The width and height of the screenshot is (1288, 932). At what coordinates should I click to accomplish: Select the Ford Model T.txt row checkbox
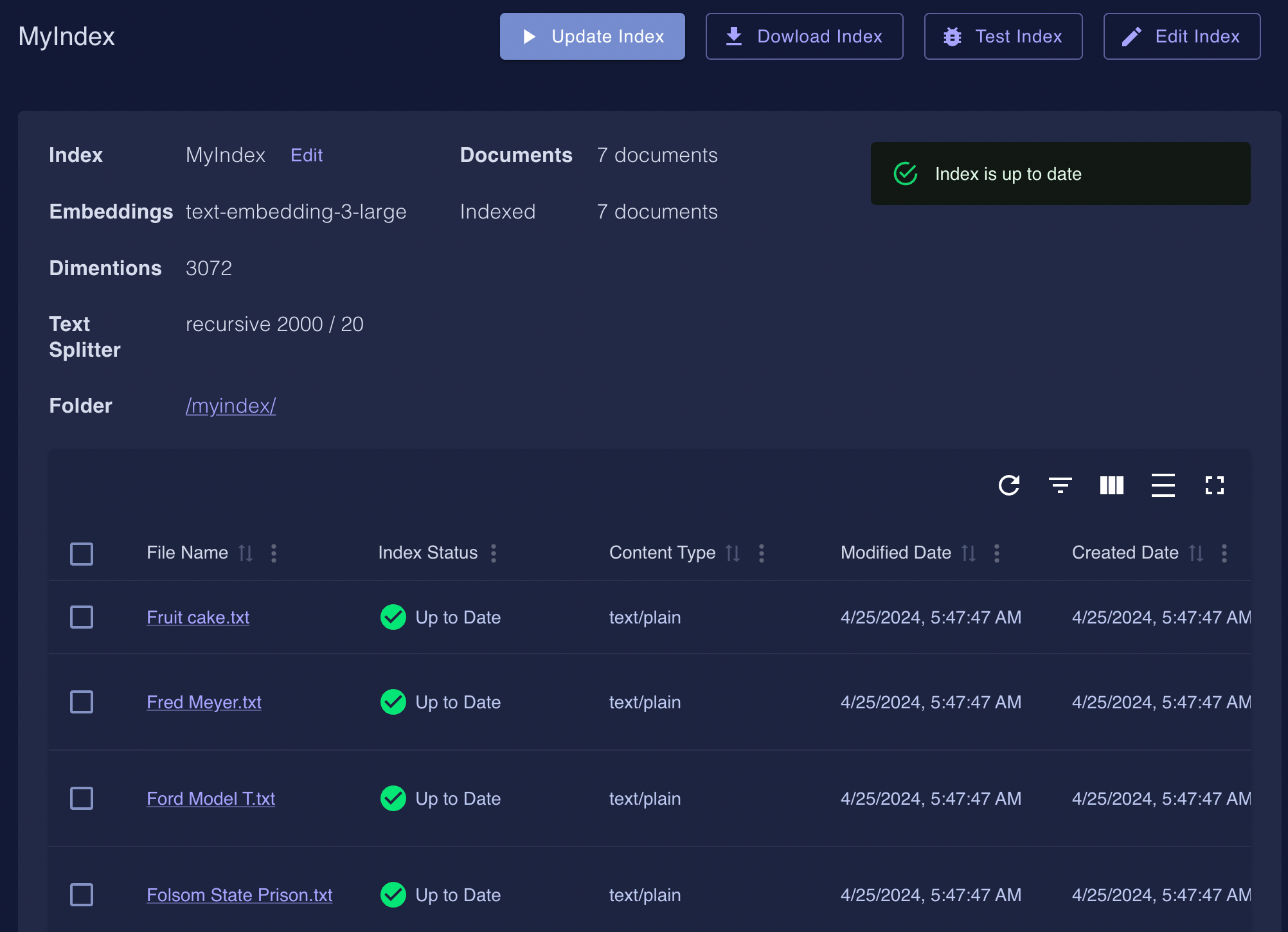82,798
